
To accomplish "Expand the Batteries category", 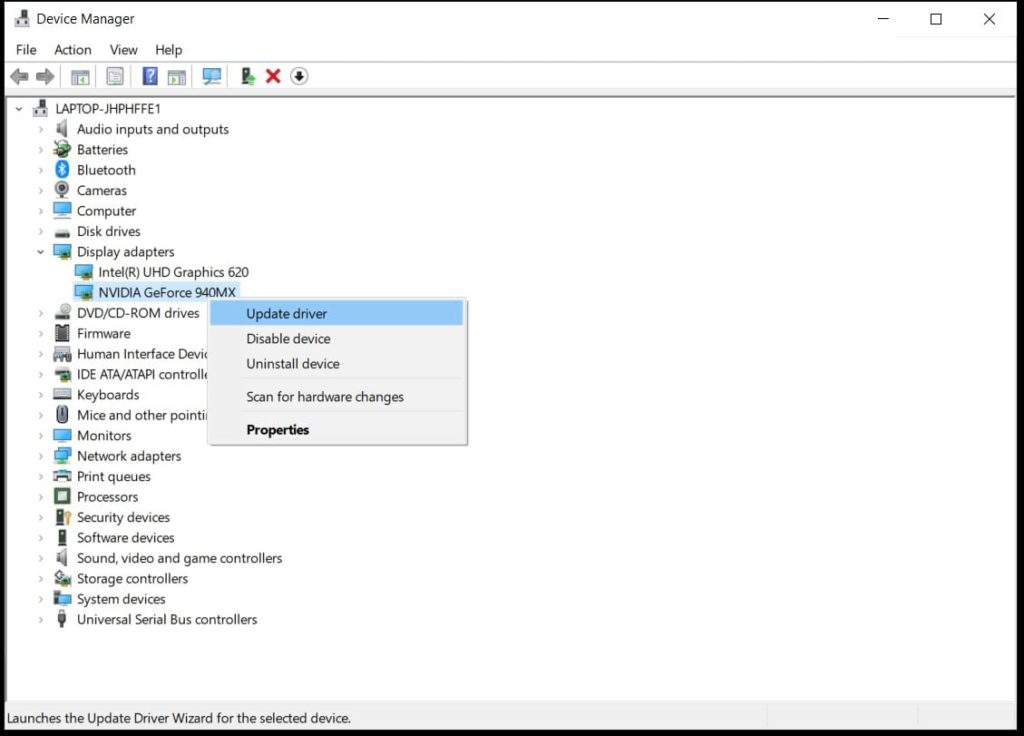I will tap(40, 150).
